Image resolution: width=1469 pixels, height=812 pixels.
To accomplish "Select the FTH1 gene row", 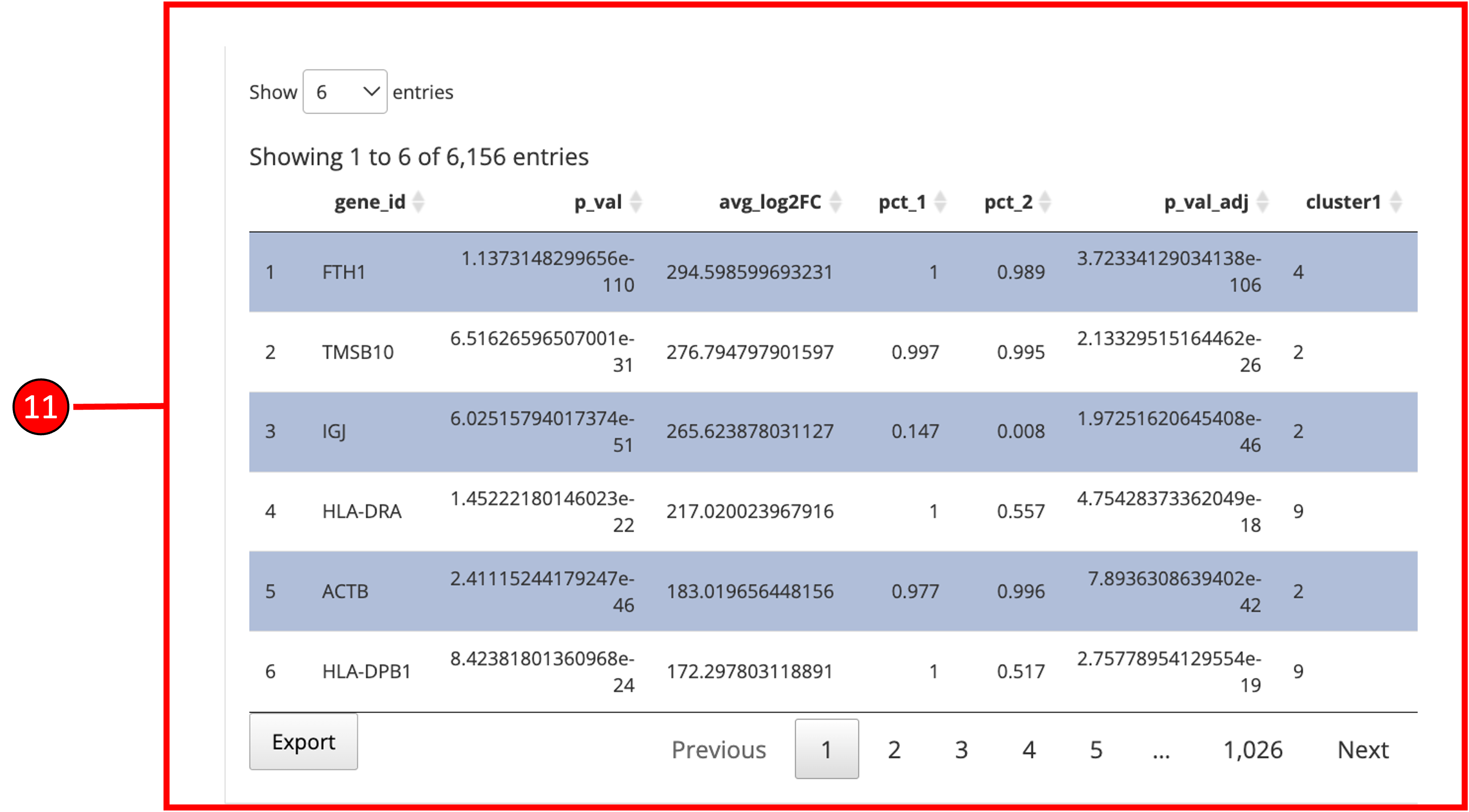I will point(344,272).
